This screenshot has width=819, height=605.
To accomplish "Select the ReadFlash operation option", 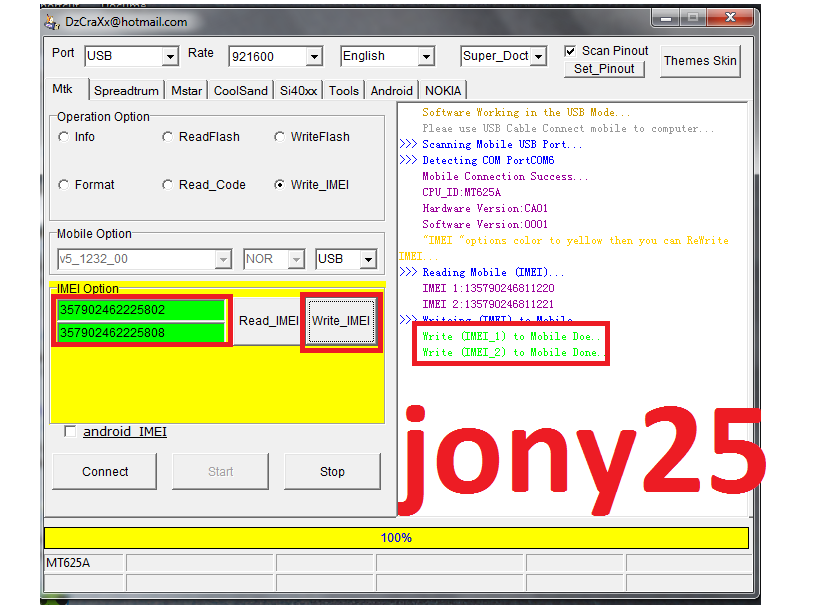I will pos(168,137).
